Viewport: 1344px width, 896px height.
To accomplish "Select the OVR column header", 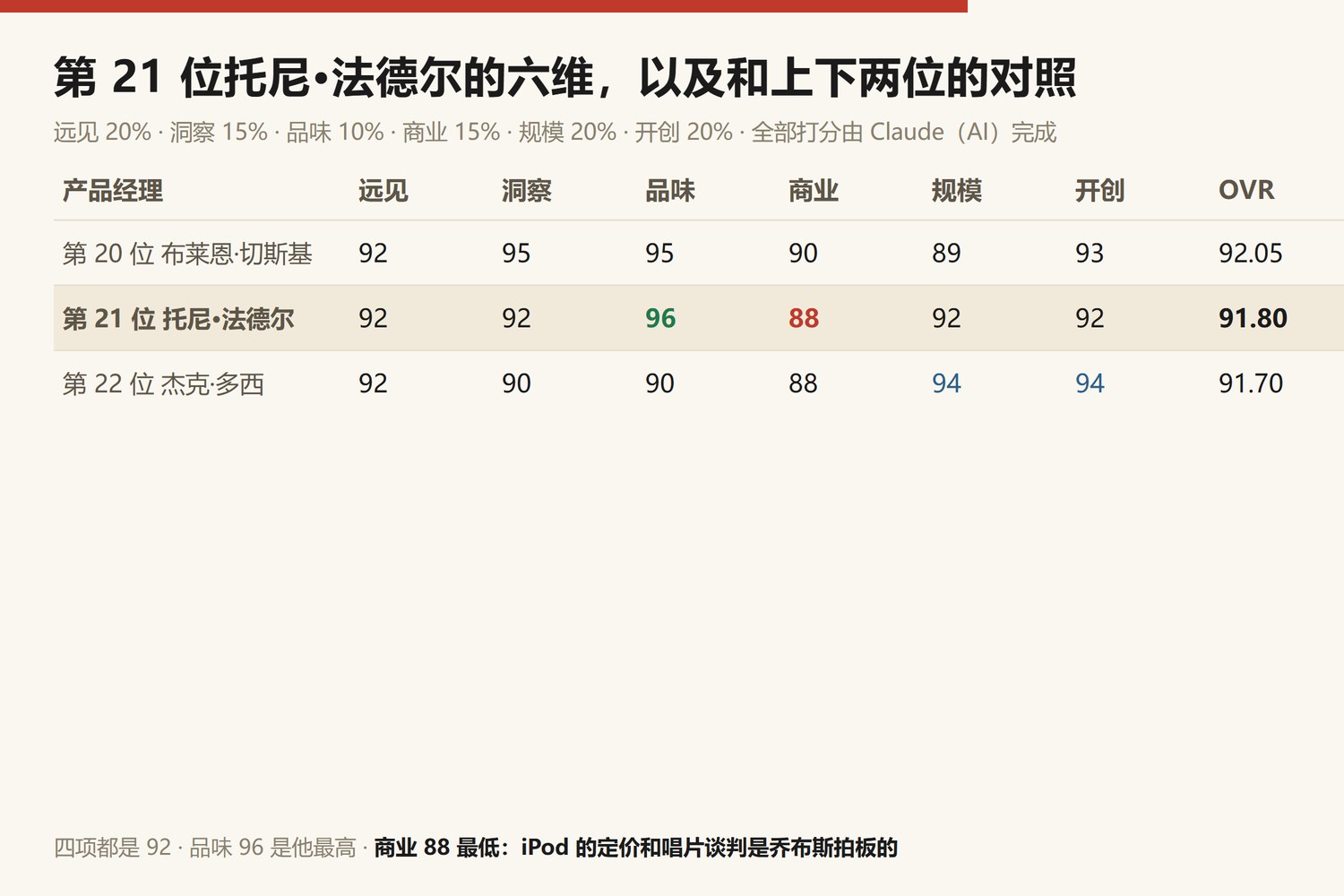I will tap(1246, 190).
